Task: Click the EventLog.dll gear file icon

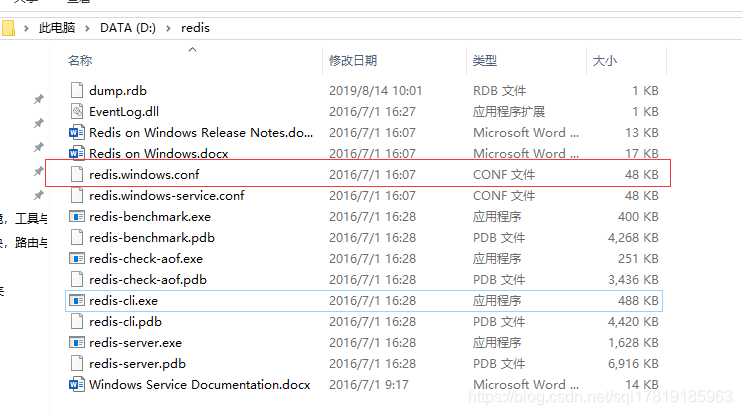Action: (77, 111)
